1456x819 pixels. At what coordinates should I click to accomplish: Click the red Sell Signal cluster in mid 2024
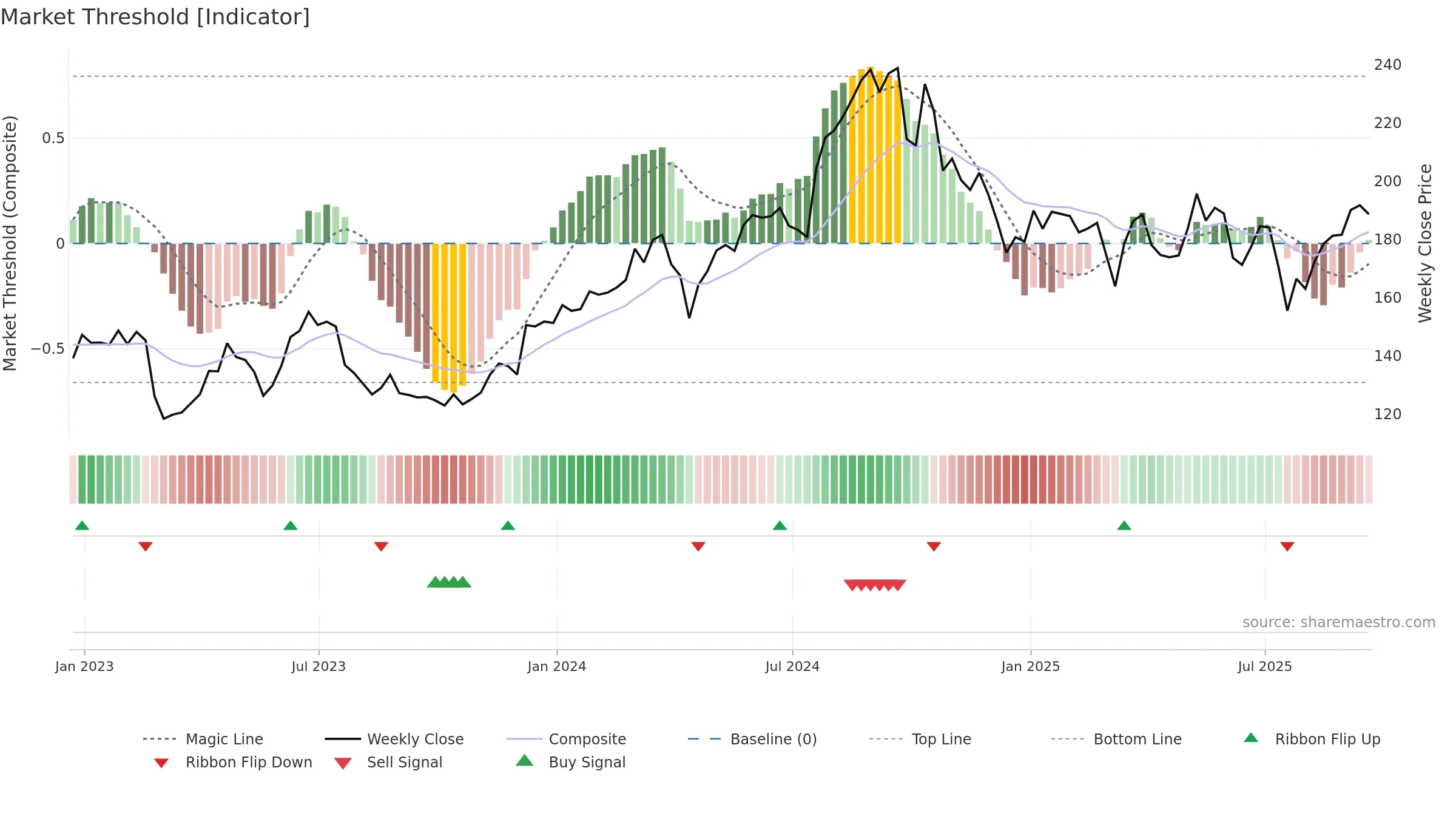[875, 585]
